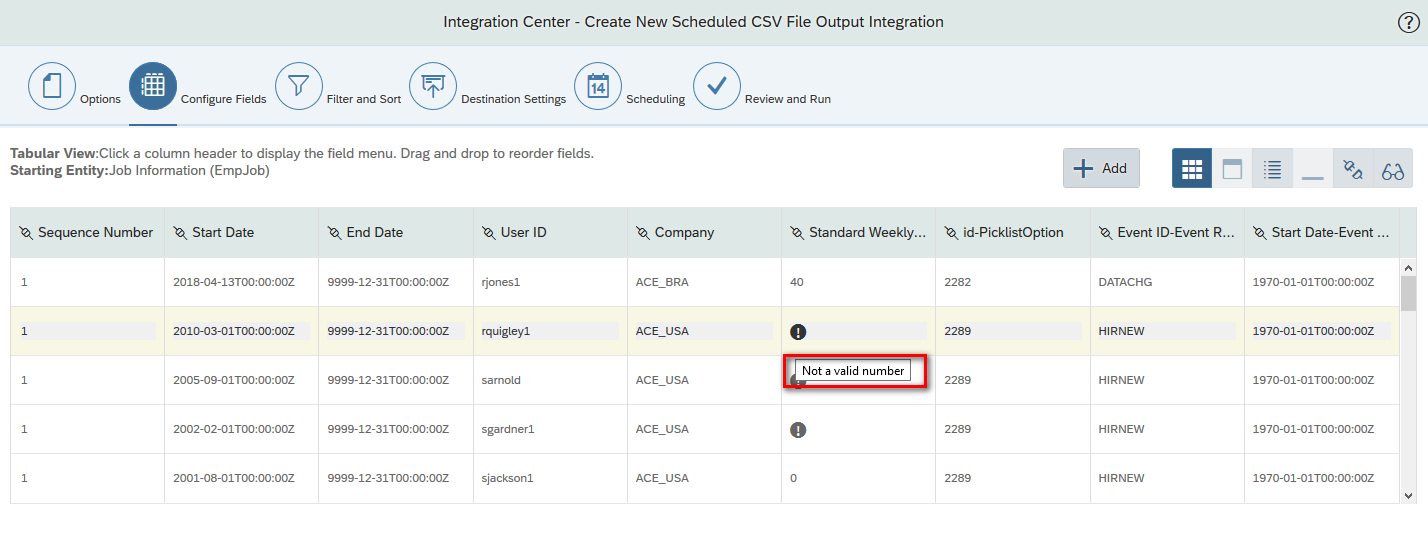Switch to tabular grid view
Image resolution: width=1428 pixels, height=538 pixels.
1192,169
